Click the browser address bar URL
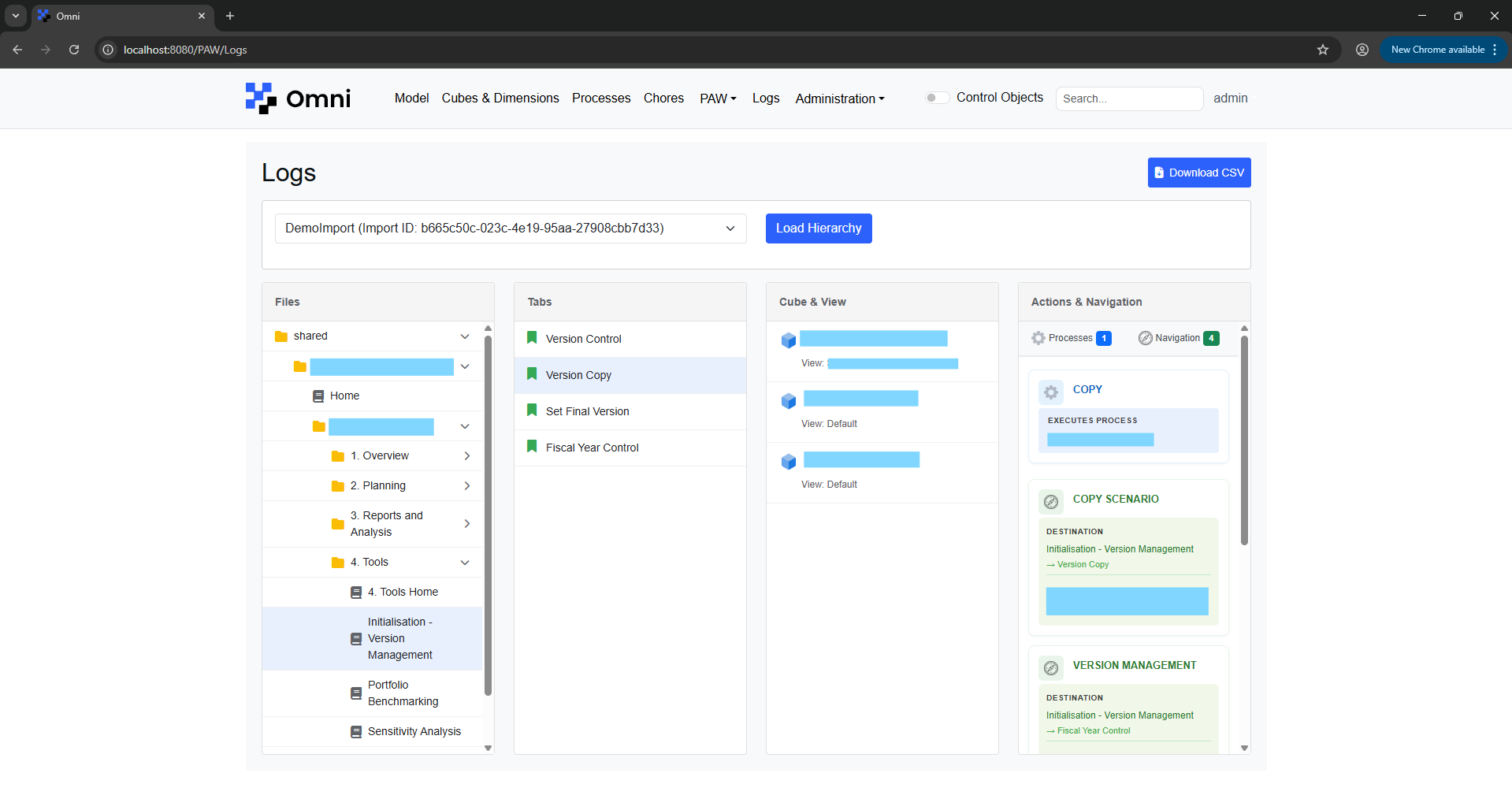 pos(185,50)
